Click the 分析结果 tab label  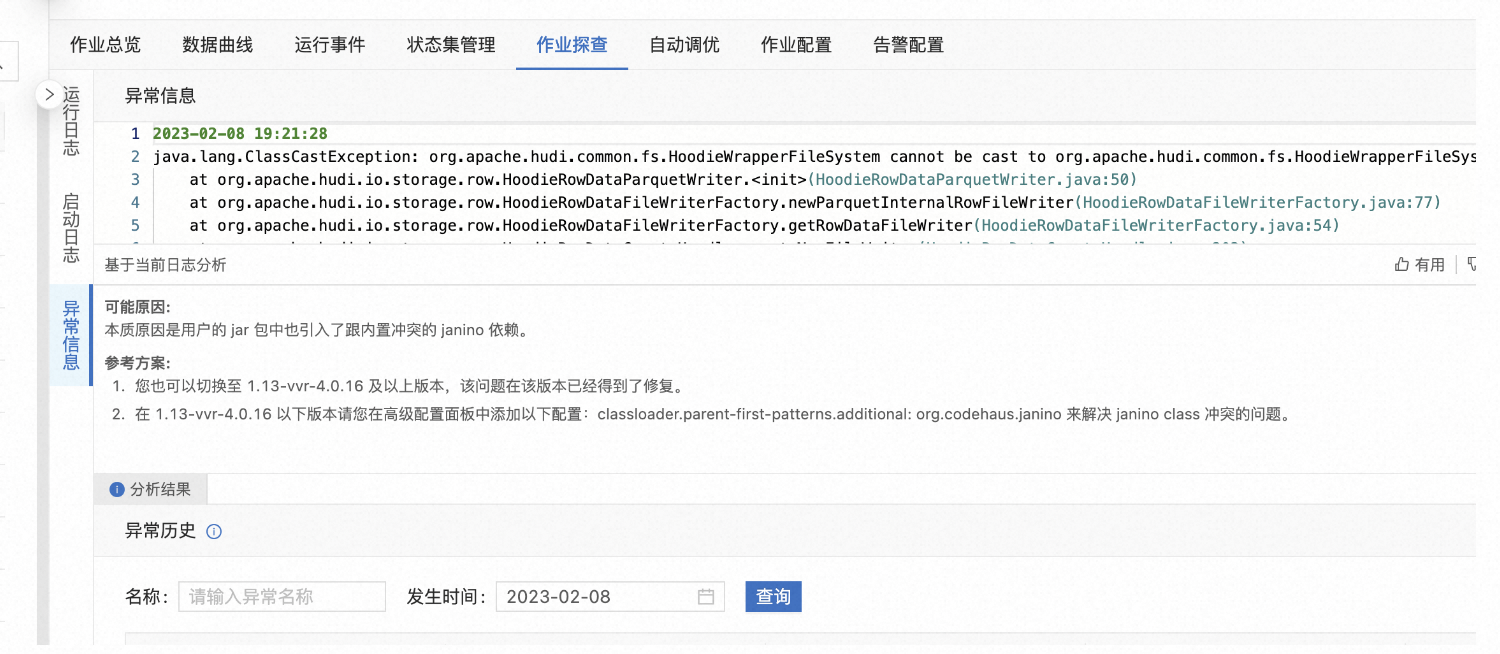160,489
